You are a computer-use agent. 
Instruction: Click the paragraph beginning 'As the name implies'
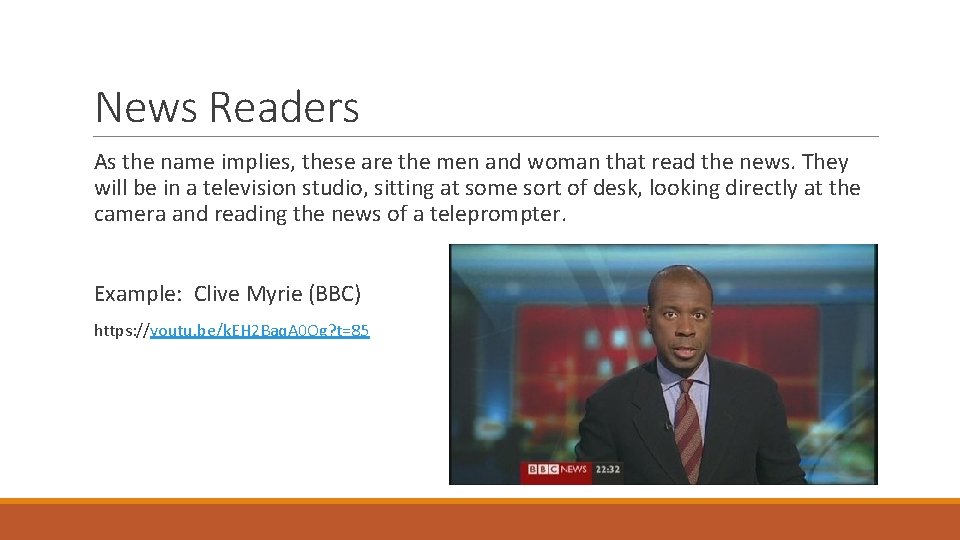[478, 187]
